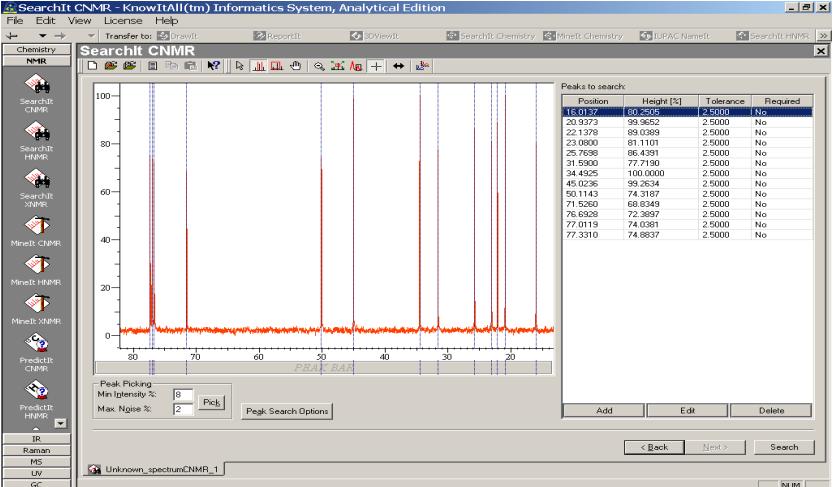The width and height of the screenshot is (834, 487).
Task: Click the back navigation arrow in the toolbar
Action: click(x=12, y=36)
